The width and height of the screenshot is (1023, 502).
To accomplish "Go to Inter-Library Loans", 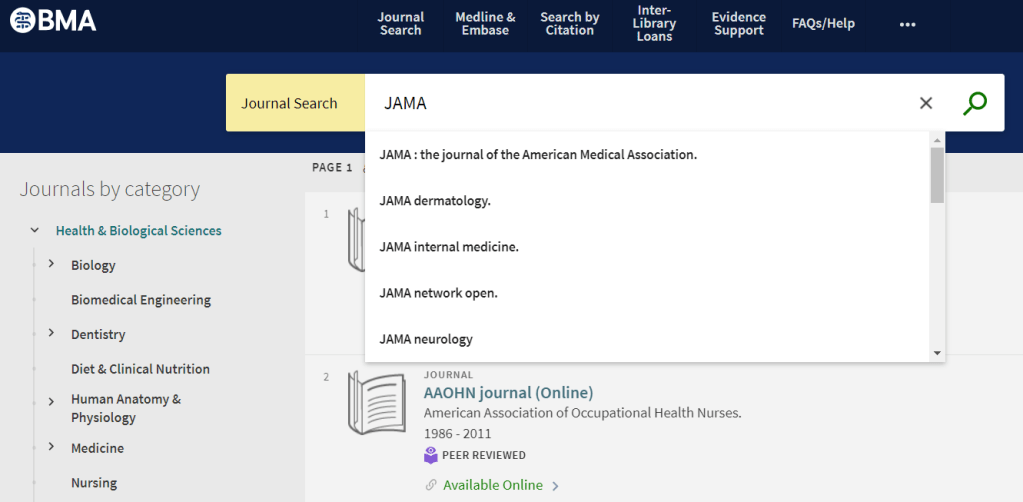I will point(655,24).
